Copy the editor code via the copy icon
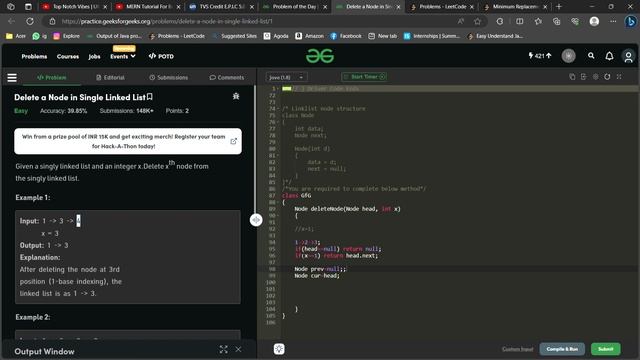Screen dimensions: 640x360 point(572,77)
